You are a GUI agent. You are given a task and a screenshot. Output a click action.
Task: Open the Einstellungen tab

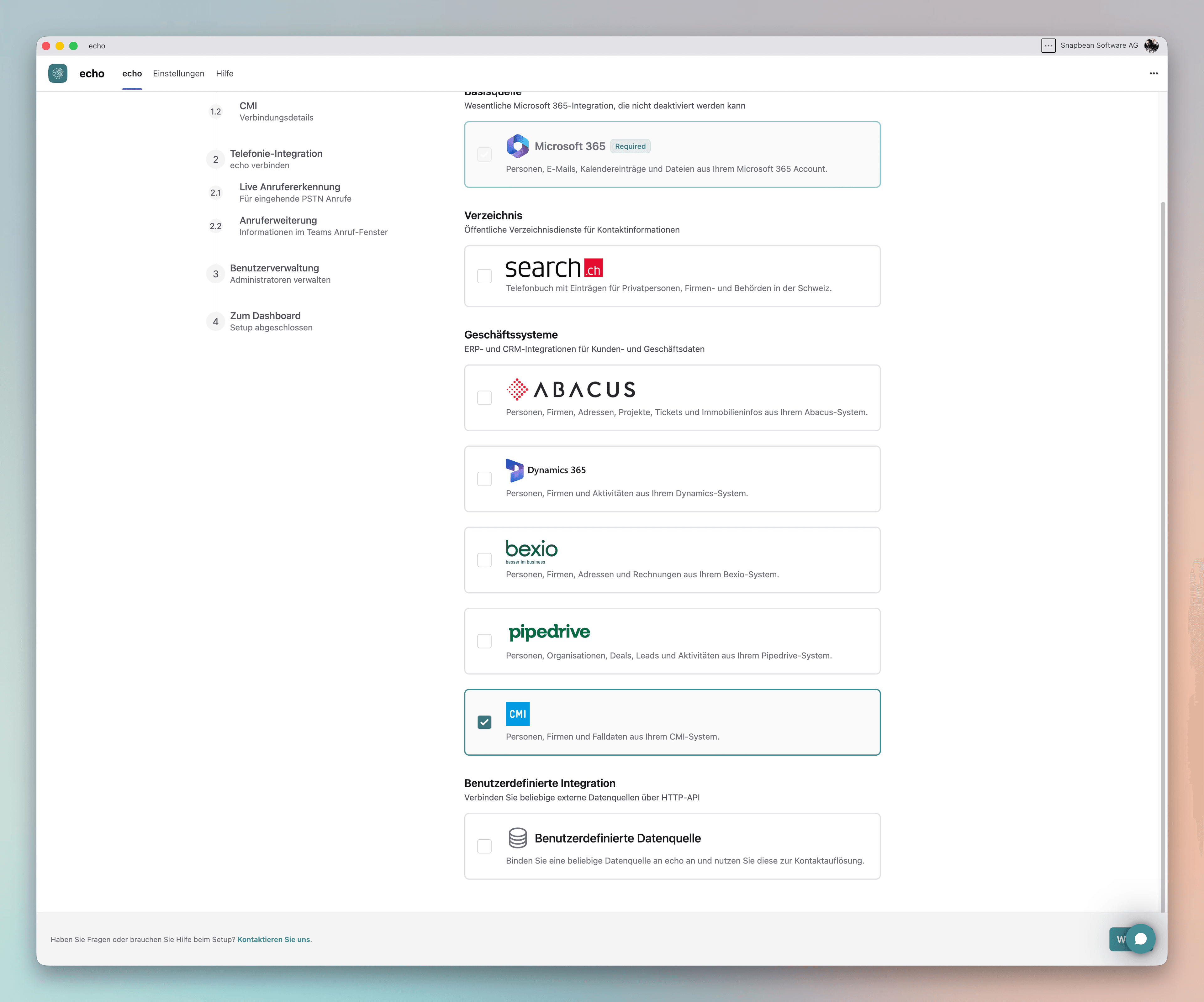pyautogui.click(x=178, y=73)
